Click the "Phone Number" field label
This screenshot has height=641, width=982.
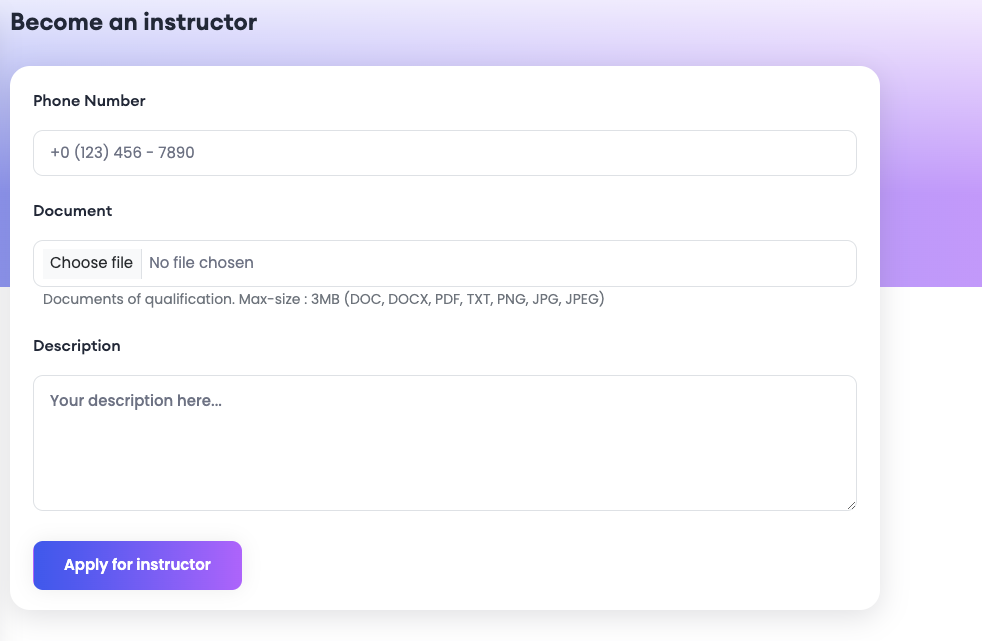coord(89,101)
